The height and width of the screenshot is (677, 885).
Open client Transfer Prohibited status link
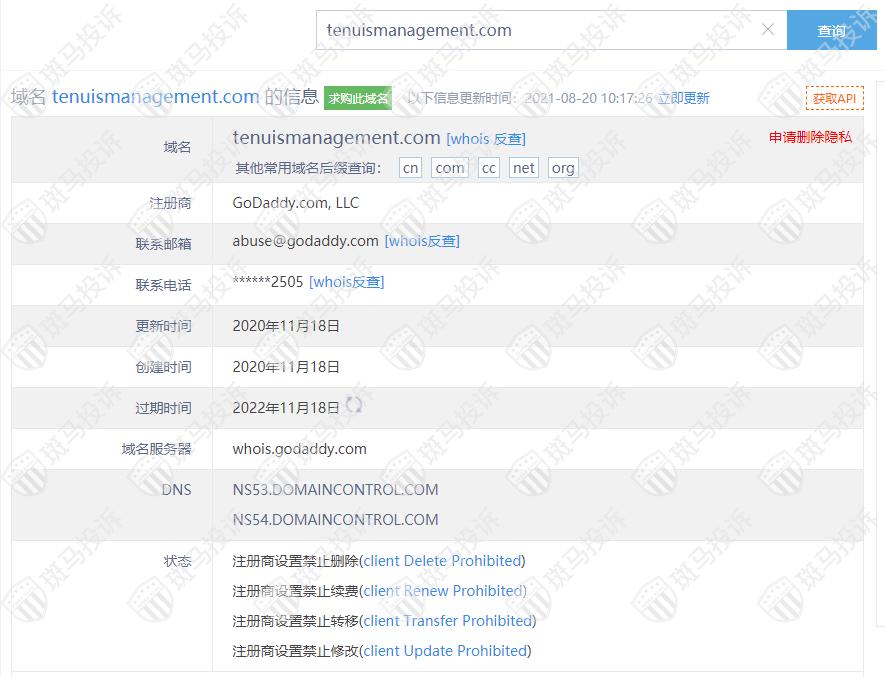click(x=447, y=621)
